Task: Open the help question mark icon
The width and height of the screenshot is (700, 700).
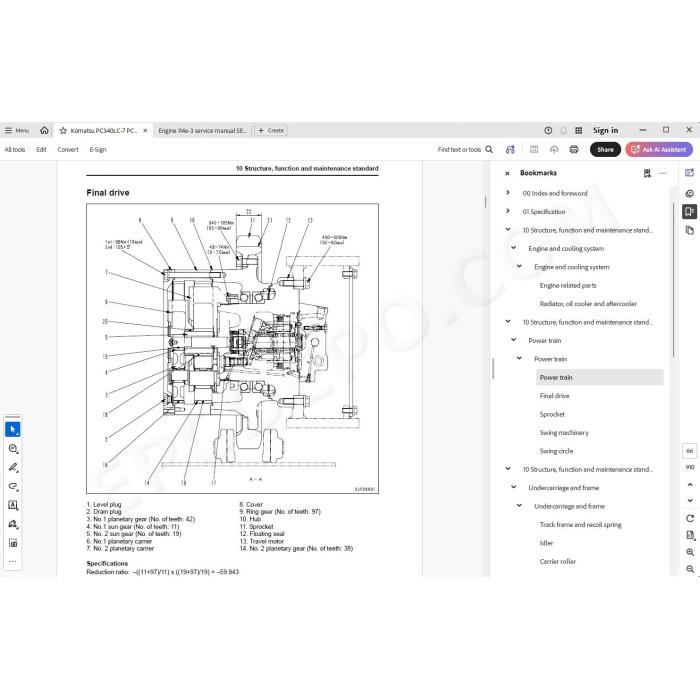Action: point(548,130)
